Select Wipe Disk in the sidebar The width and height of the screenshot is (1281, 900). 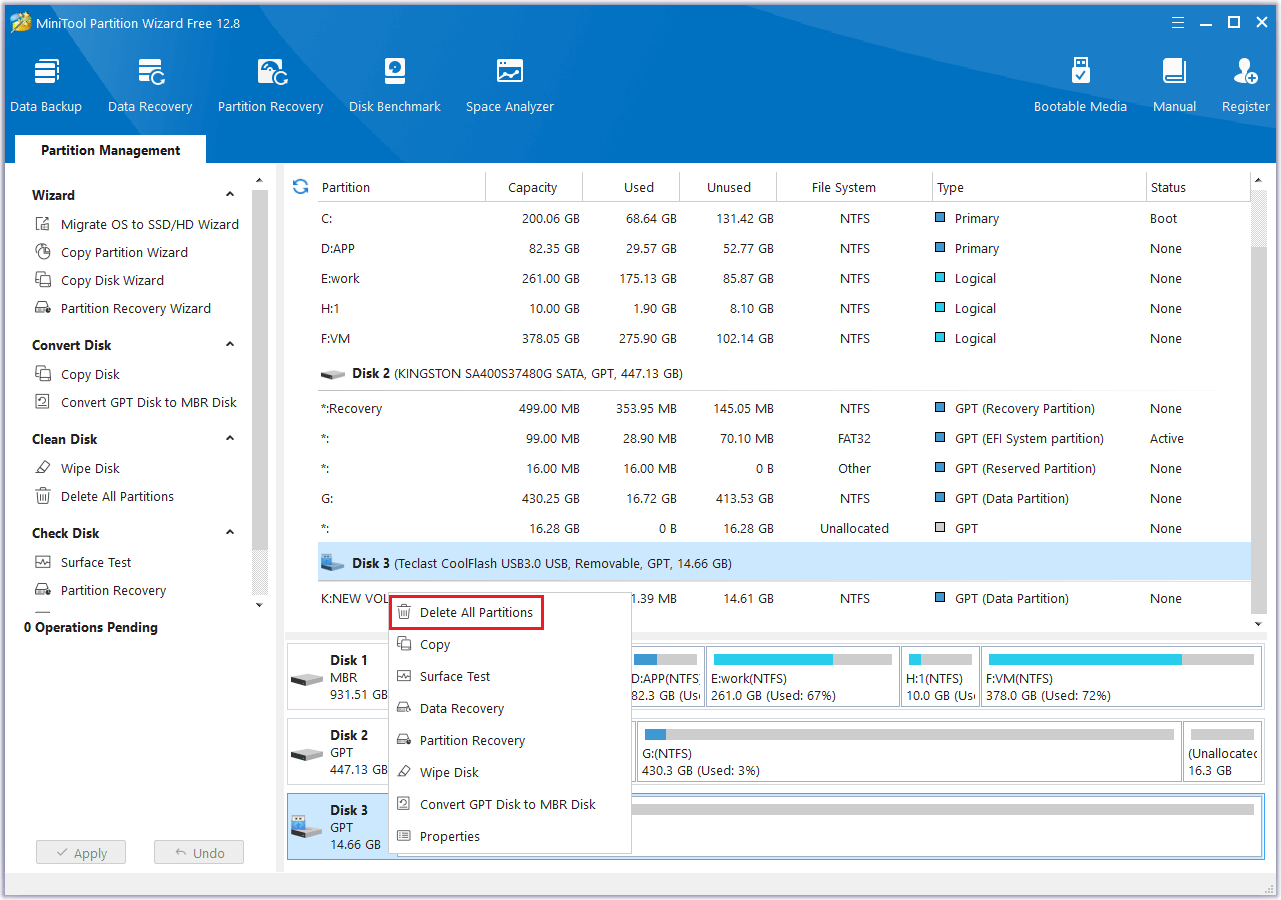[78, 468]
